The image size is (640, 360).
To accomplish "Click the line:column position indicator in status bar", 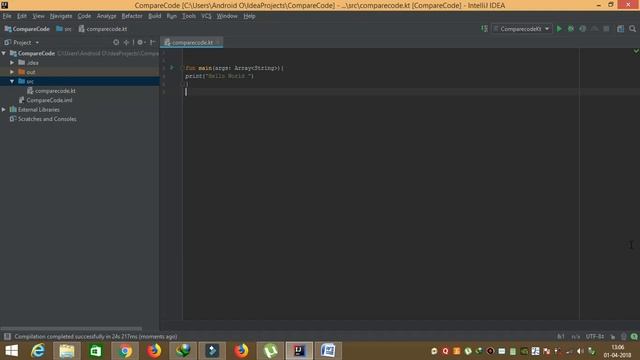I will point(561,336).
